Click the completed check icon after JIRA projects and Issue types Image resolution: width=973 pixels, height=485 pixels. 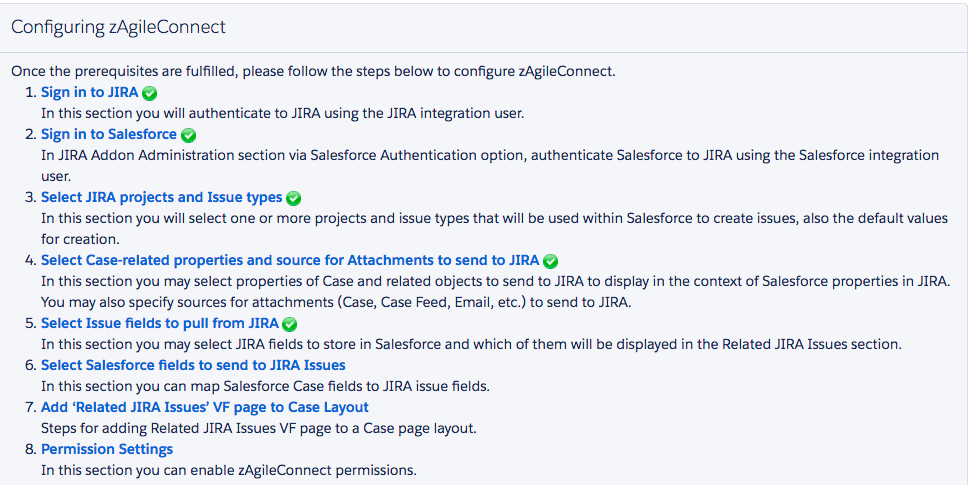click(x=294, y=198)
